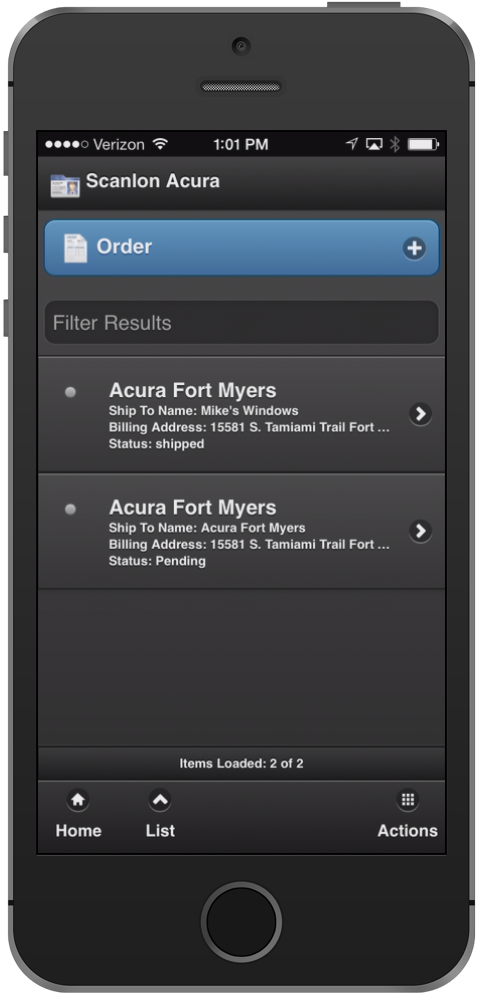Viewport: 478px width, 994px height.
Task: Tap the plus icon on Order bar
Action: (415, 248)
